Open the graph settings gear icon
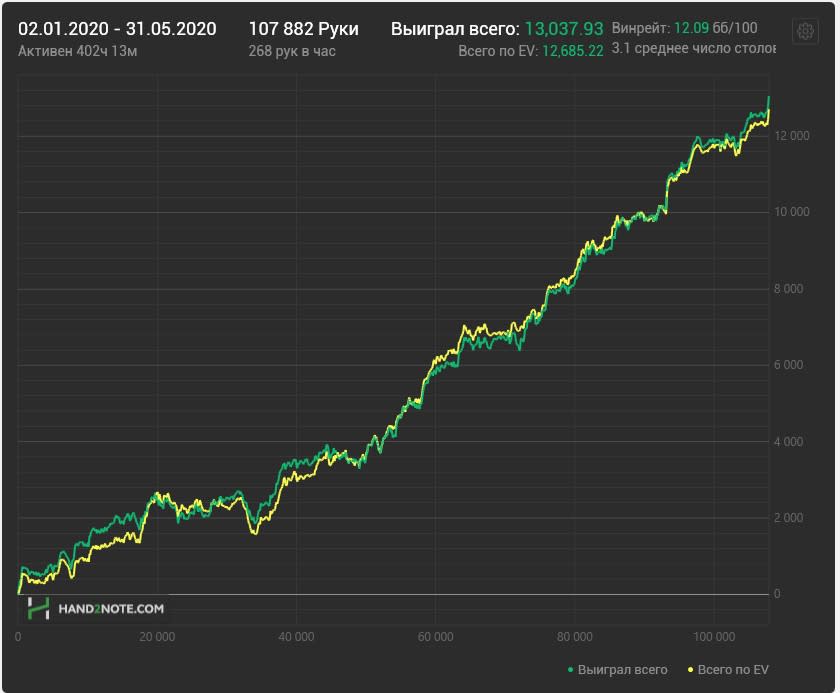840x693 pixels. [805, 31]
